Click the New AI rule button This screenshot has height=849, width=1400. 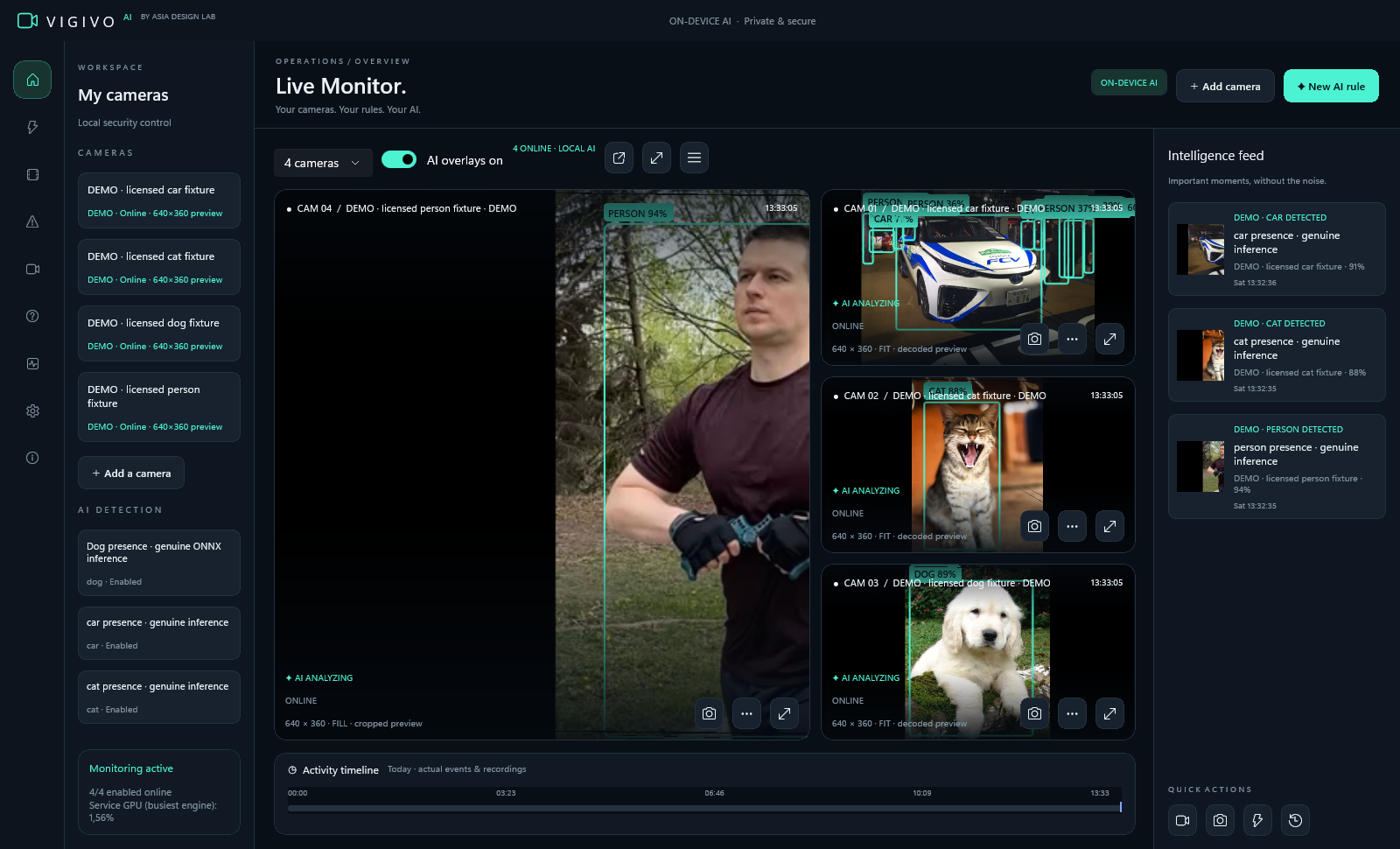pos(1331,86)
